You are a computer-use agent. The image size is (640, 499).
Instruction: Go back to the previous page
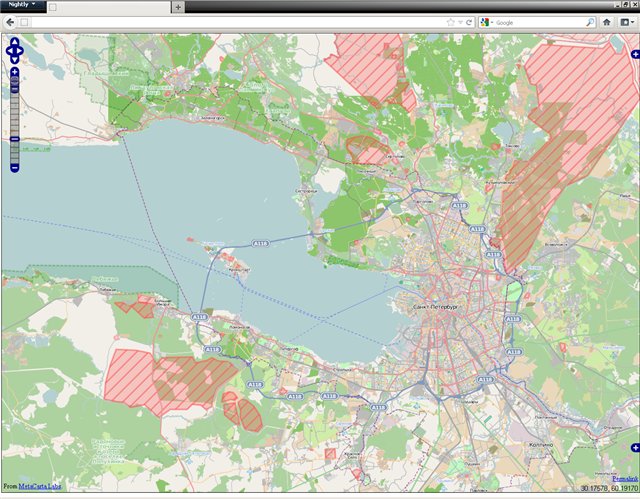[10, 22]
